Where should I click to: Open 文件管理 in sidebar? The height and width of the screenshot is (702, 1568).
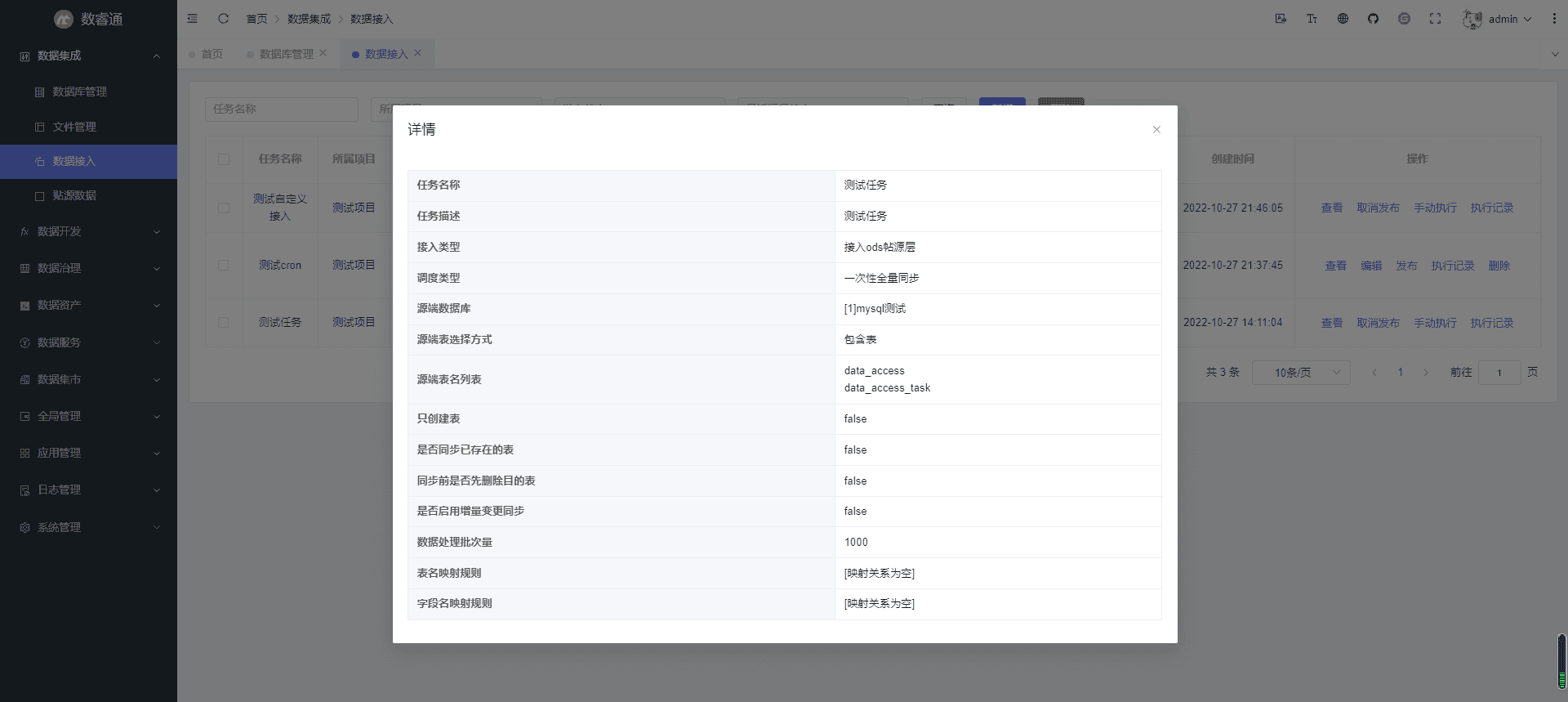(x=88, y=127)
